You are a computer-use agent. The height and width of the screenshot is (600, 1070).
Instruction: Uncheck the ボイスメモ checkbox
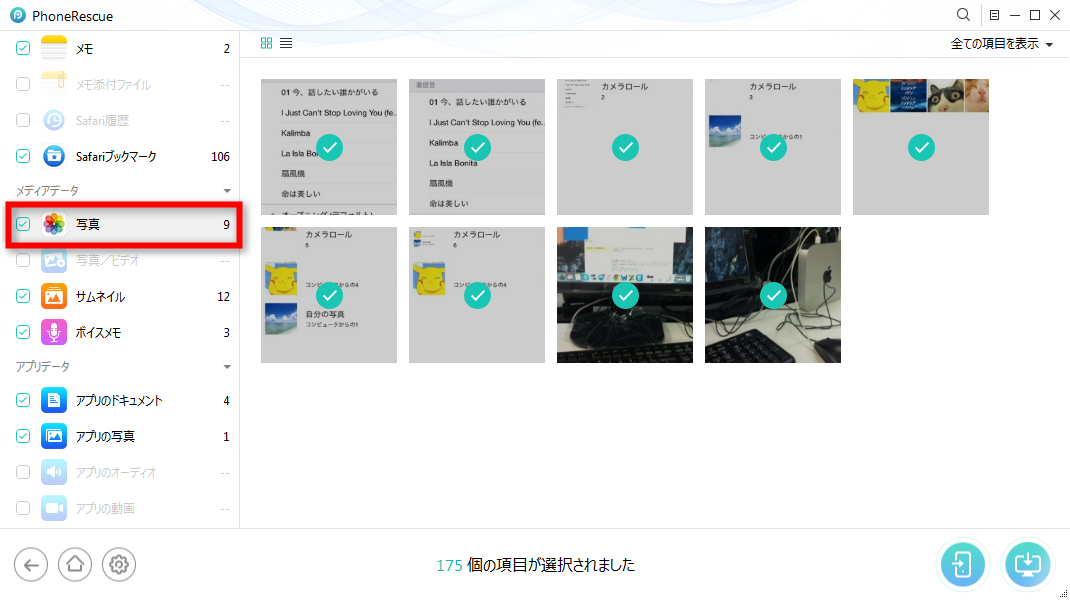tap(23, 332)
